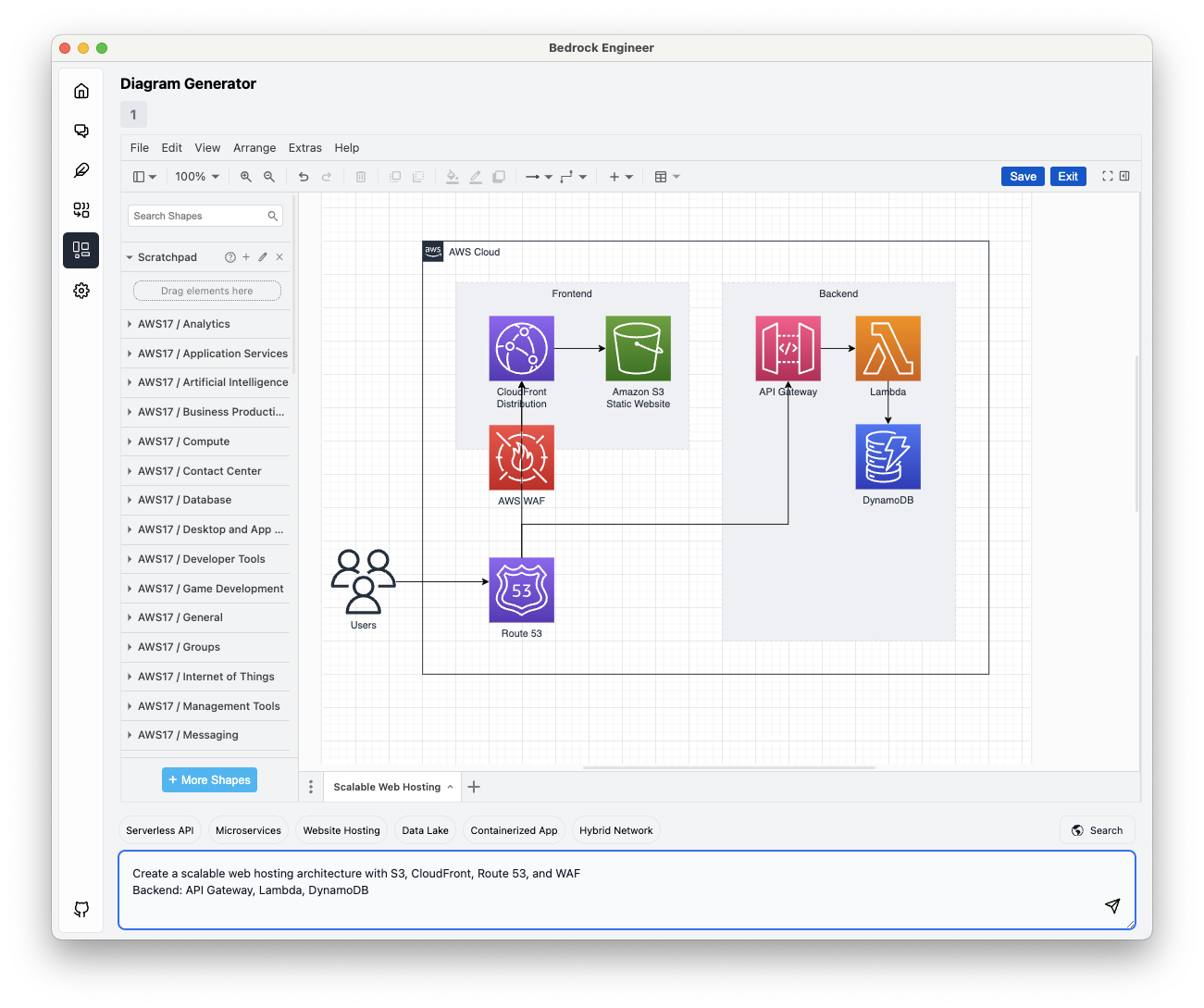The height and width of the screenshot is (1008, 1204).
Task: Edit the Scratchpad with pencil icon
Action: [x=263, y=257]
